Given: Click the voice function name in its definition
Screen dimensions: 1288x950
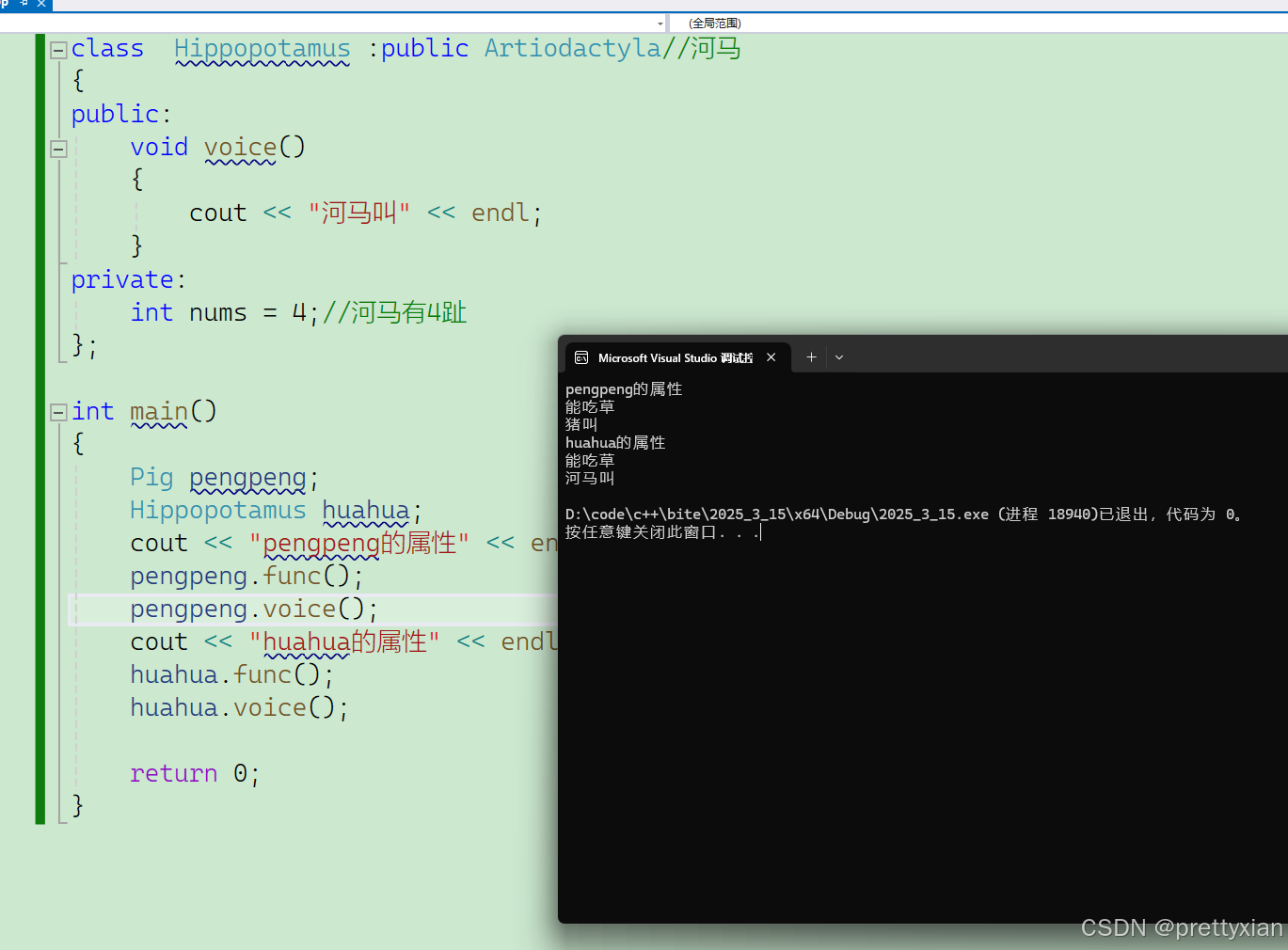Looking at the screenshot, I should (x=241, y=147).
